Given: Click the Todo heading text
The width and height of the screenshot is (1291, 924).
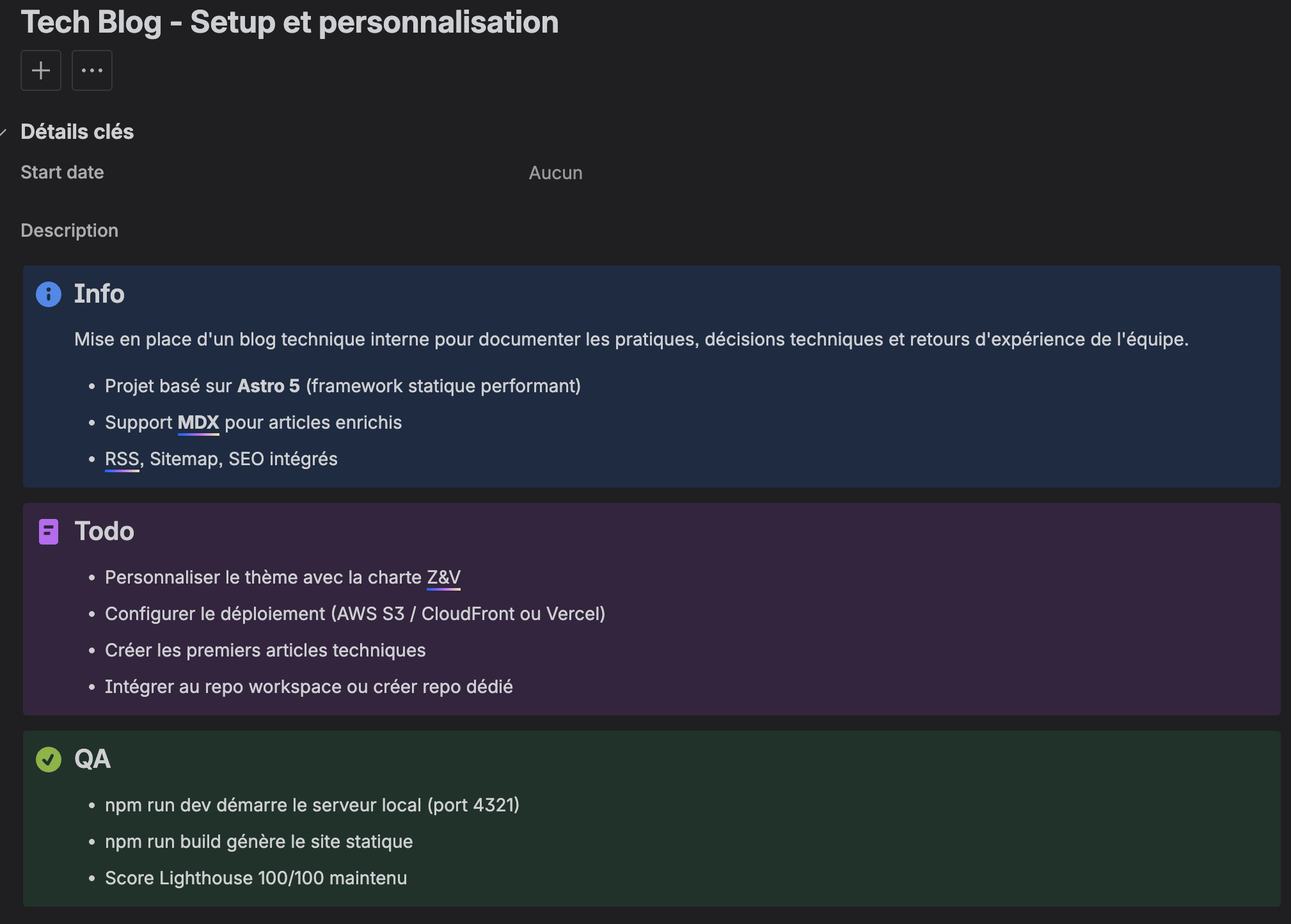Looking at the screenshot, I should click(104, 531).
